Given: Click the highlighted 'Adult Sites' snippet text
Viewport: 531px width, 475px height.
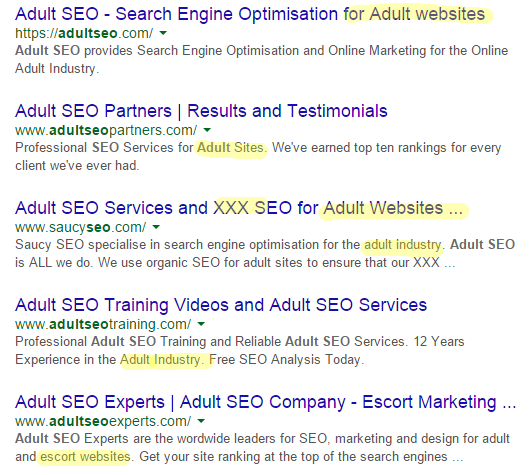Looking at the screenshot, I should 232,148.
